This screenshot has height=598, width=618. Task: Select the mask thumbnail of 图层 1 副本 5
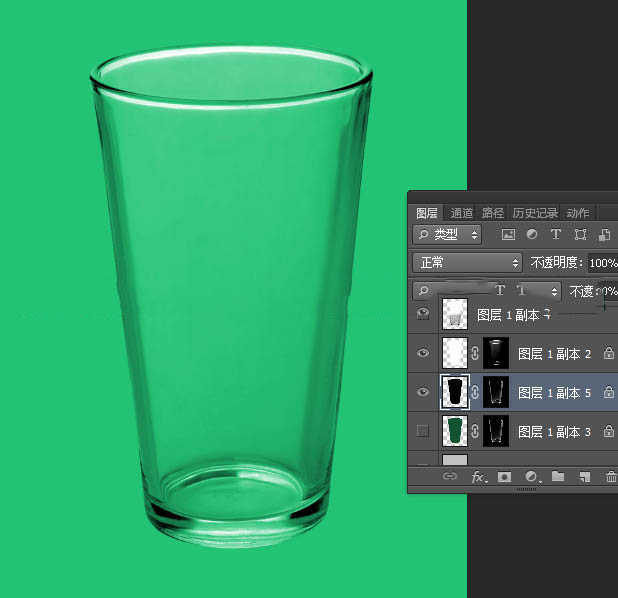(496, 393)
